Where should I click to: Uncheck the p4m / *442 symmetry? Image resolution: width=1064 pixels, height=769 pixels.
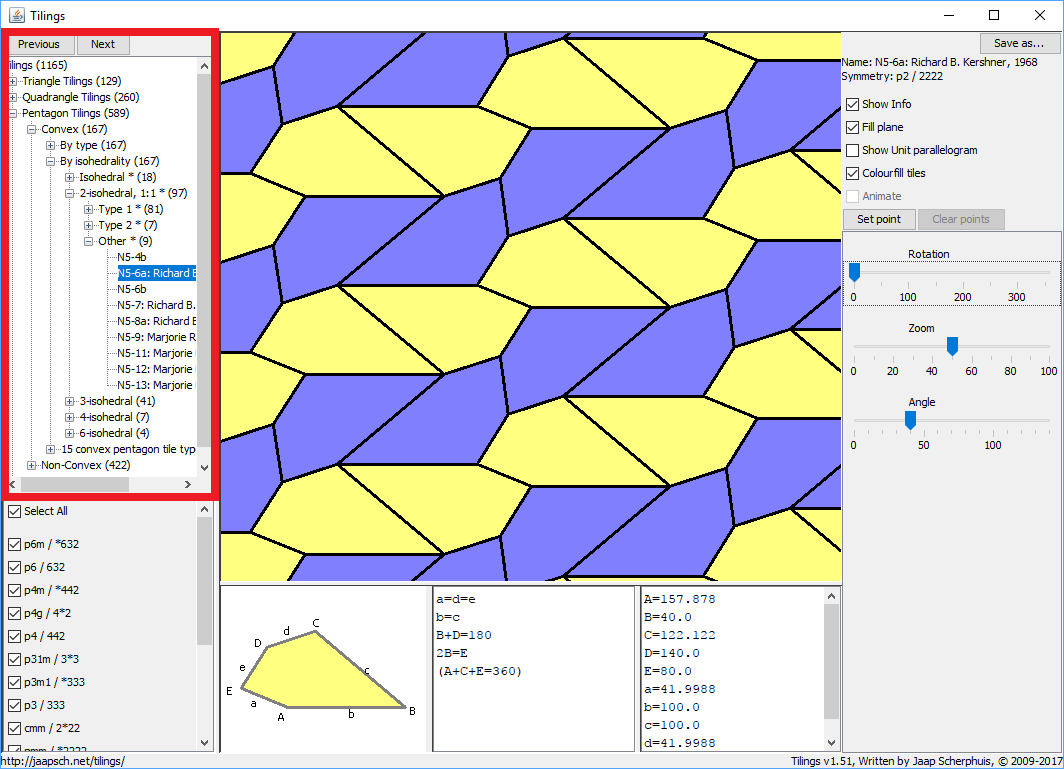pos(14,590)
